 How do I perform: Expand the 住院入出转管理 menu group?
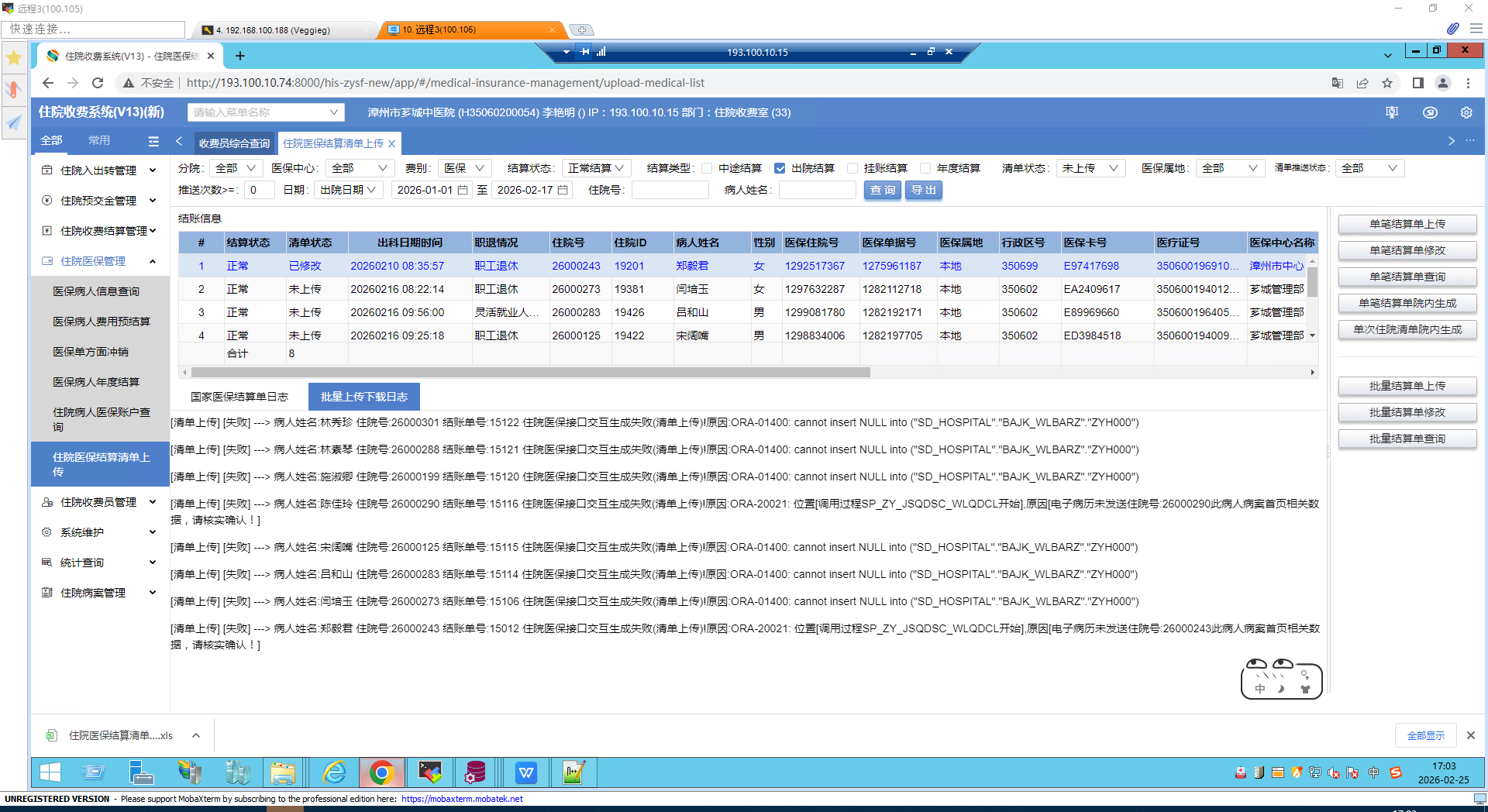pyautogui.click(x=100, y=170)
